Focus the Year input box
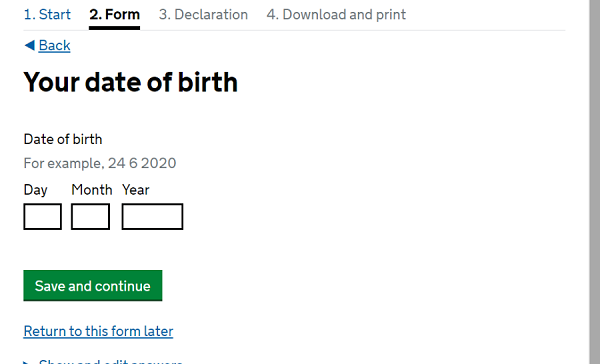Viewport: 600px width, 364px height. 152,217
